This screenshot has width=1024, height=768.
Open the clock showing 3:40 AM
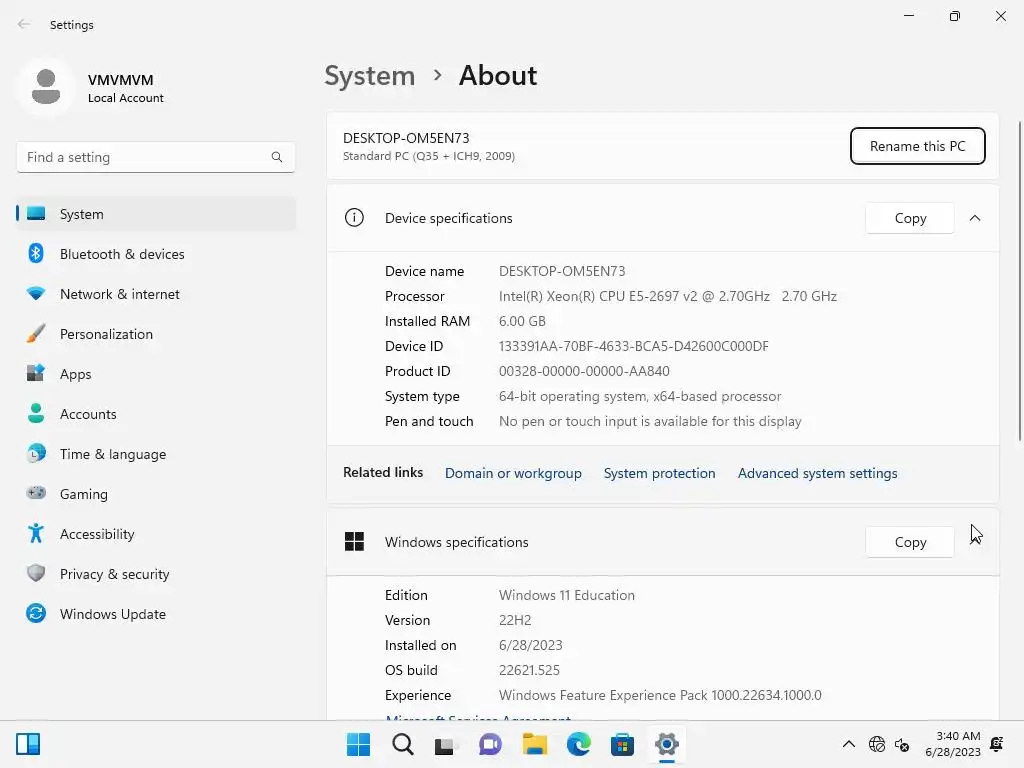pyautogui.click(x=953, y=744)
